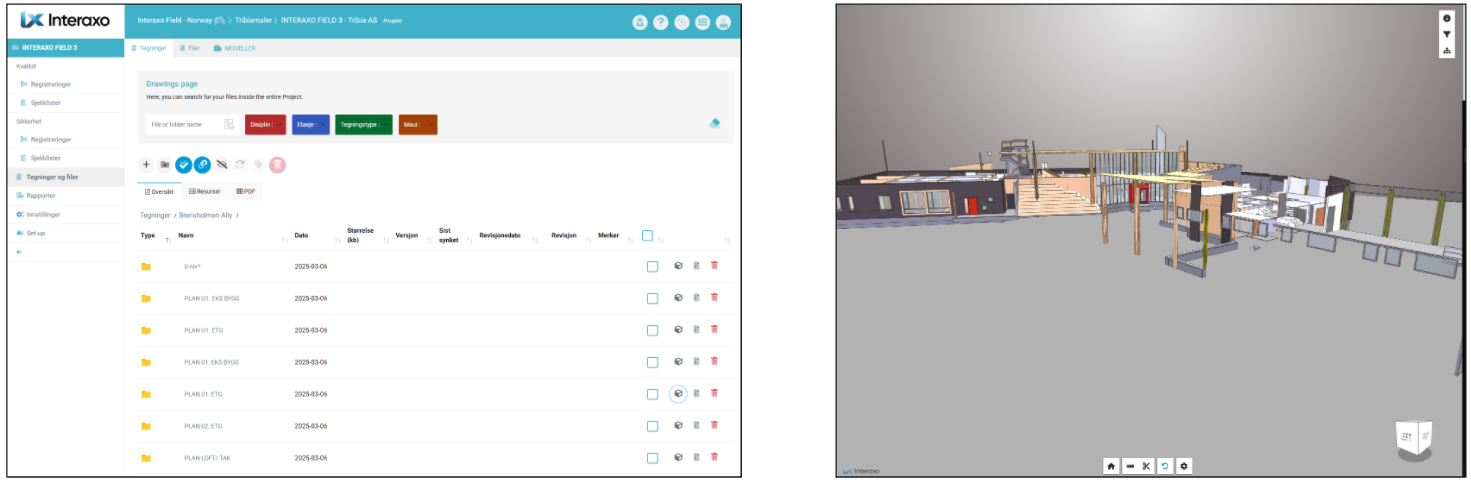Tick the select-all checkbox in table header
This screenshot has height=484, width=1471.
(647, 236)
